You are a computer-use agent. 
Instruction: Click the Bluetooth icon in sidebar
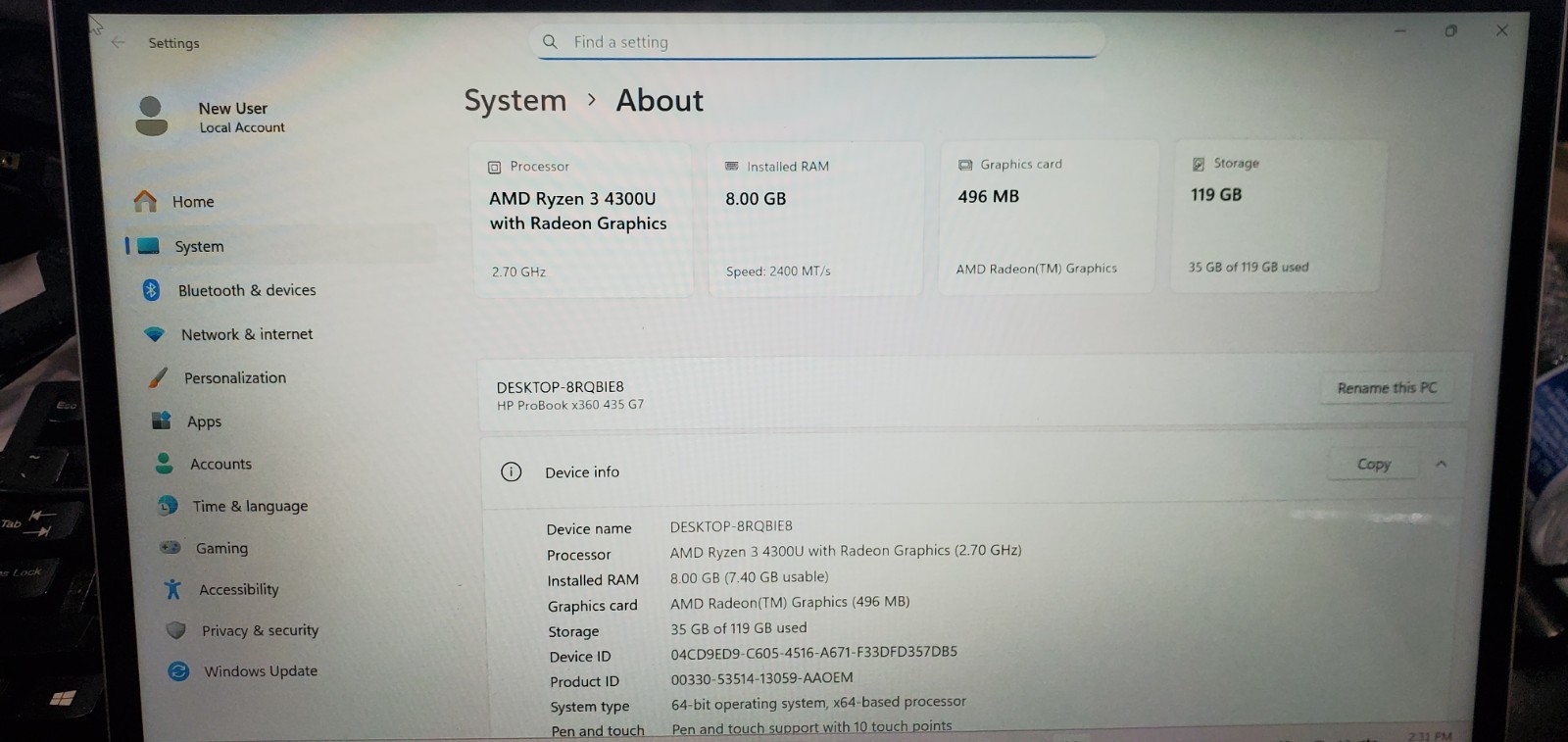pyautogui.click(x=151, y=289)
